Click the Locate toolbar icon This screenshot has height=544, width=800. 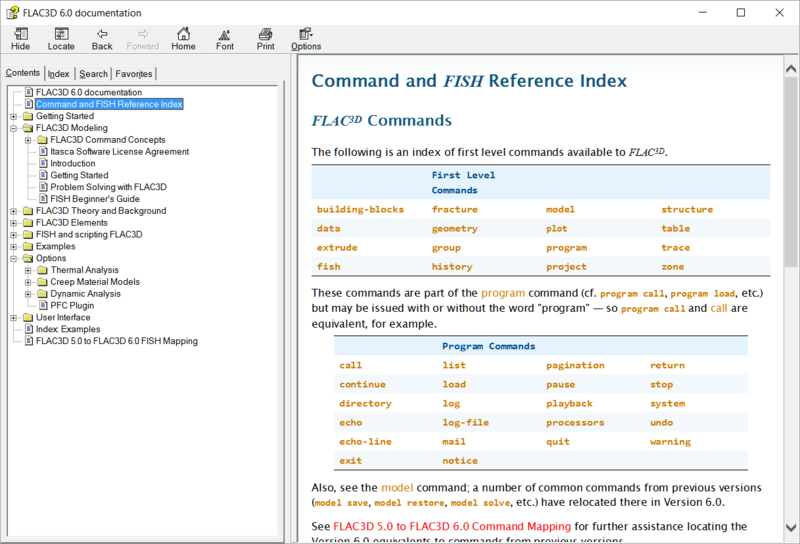[x=61, y=34]
